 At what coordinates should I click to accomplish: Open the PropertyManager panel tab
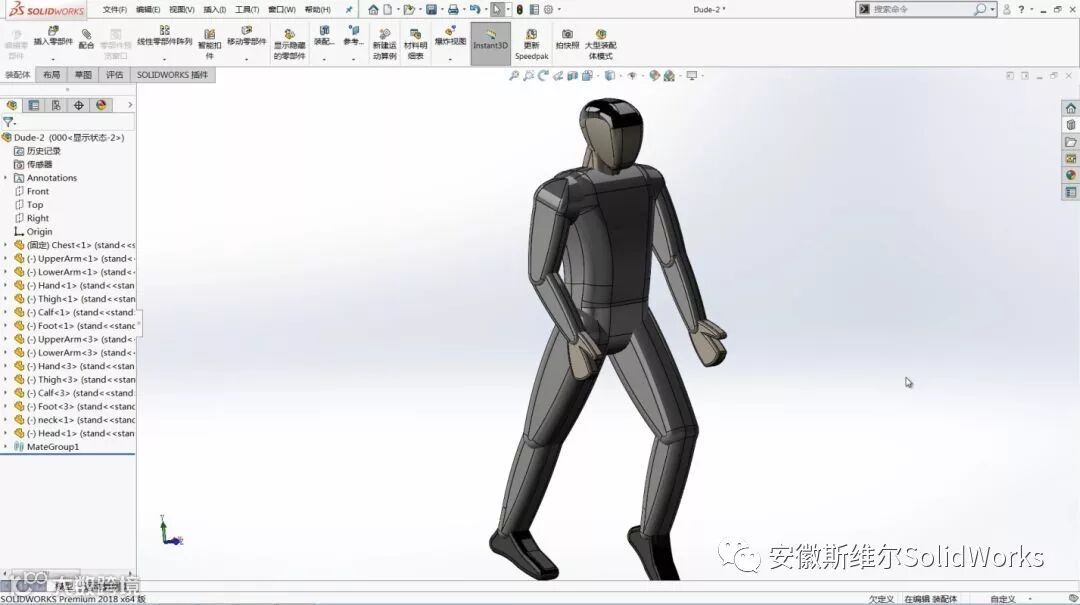(34, 105)
